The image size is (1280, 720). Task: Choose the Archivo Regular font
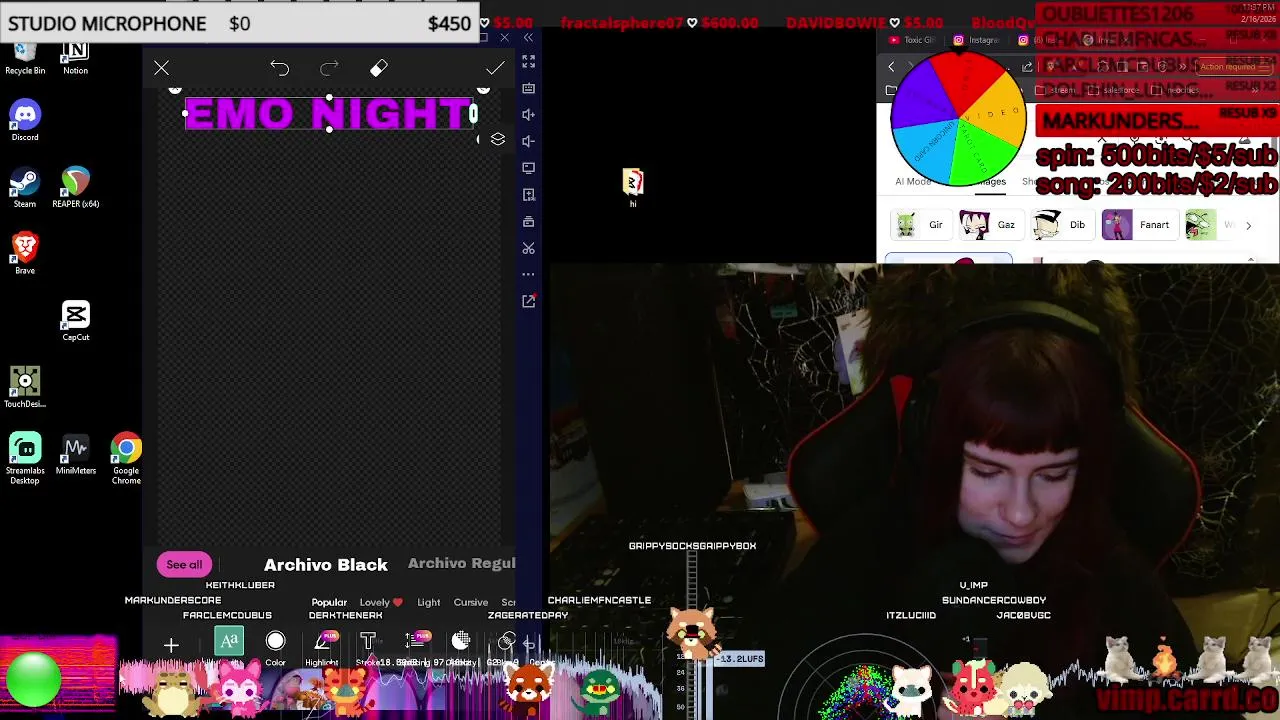point(462,564)
